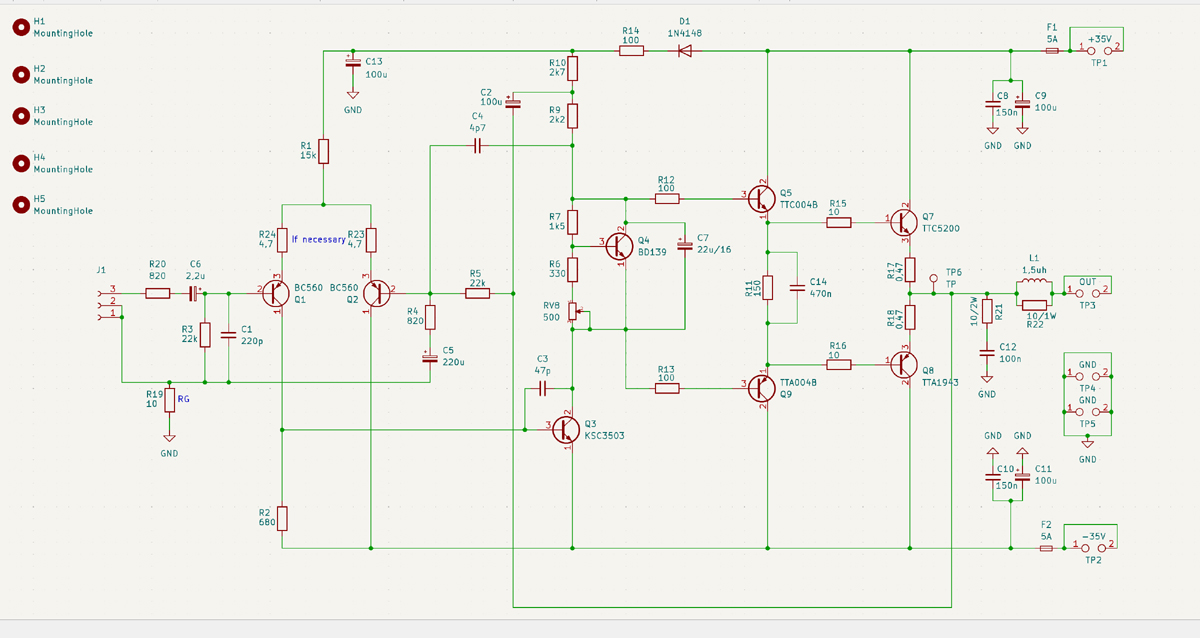
Task: Select resistor R7 1k5 symbol
Action: click(x=572, y=221)
